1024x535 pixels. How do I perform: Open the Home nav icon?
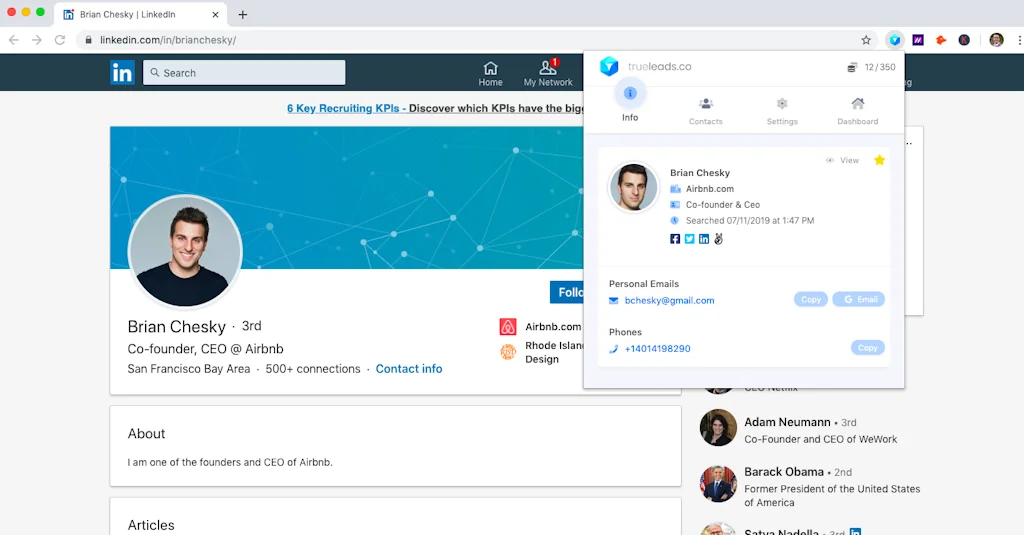click(490, 74)
